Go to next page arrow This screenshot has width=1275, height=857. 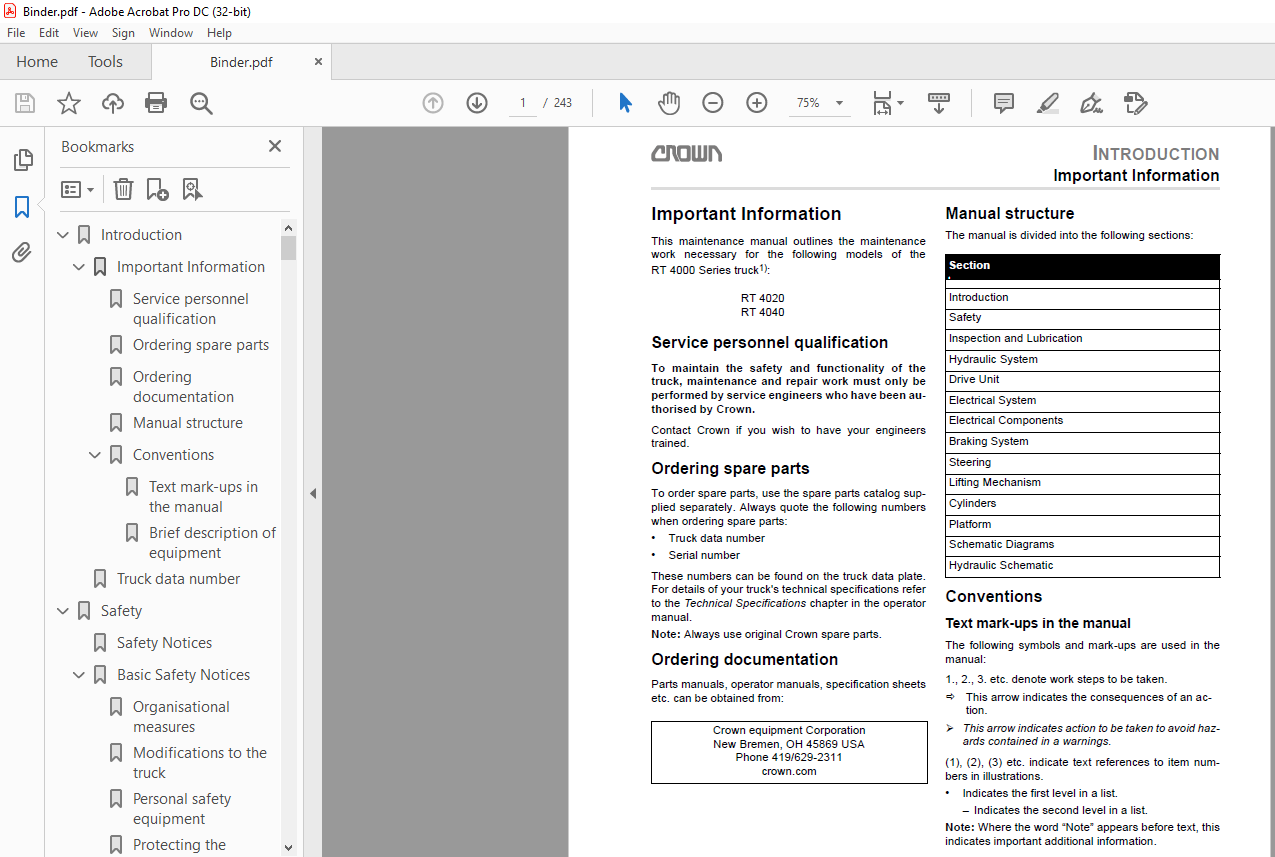[x=477, y=103]
